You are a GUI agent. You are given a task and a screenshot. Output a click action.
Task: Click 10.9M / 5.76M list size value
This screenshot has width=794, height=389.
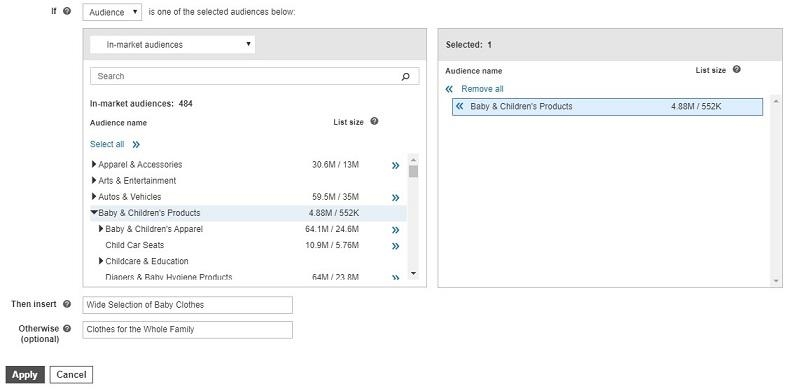tap(332, 246)
